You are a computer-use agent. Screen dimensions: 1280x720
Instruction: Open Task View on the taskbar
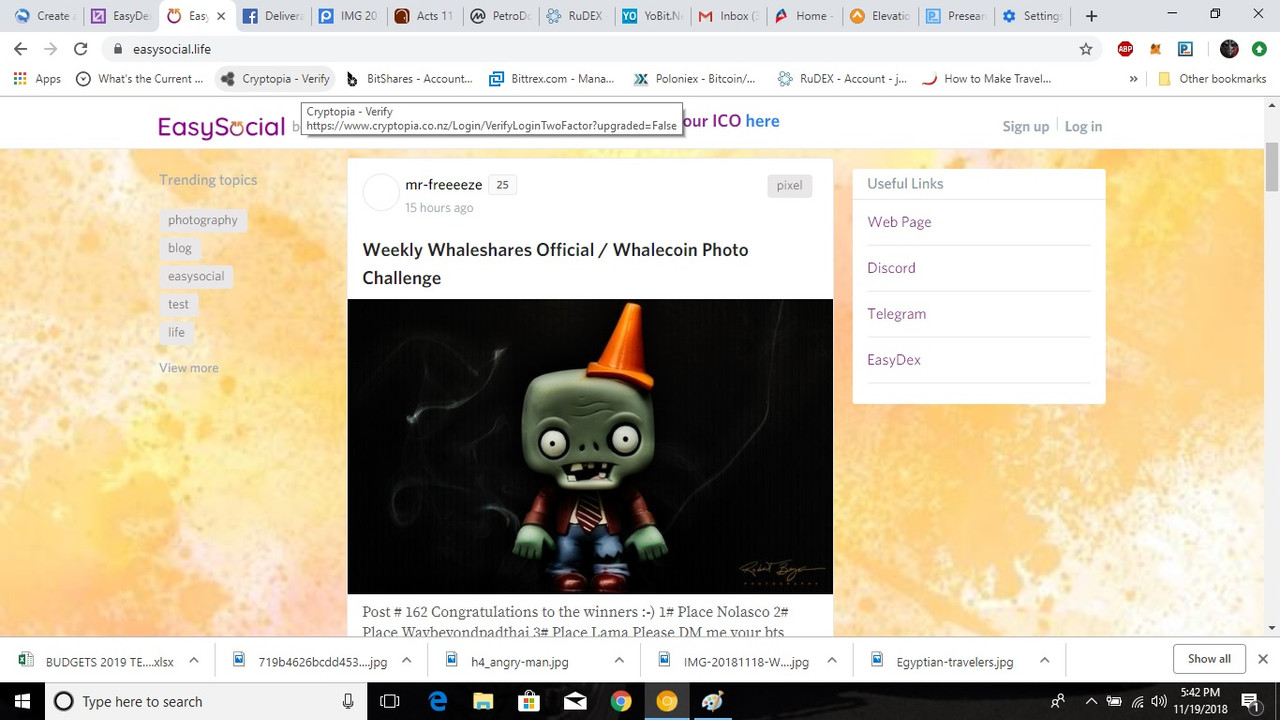point(391,701)
